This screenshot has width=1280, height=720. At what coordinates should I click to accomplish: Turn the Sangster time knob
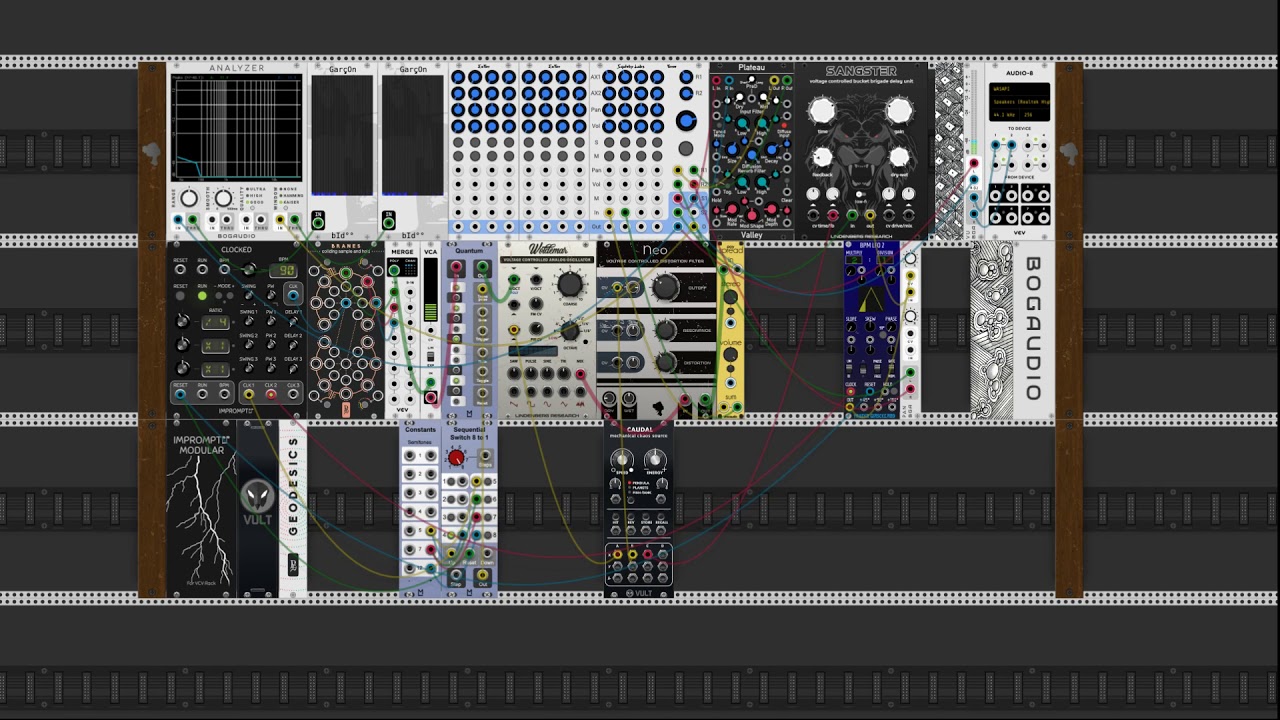pos(822,110)
